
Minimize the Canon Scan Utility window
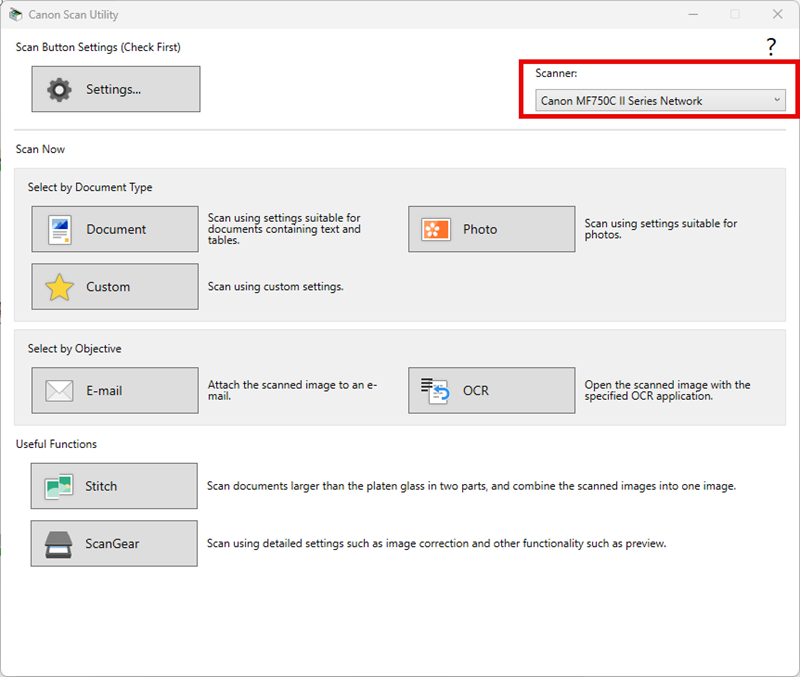(691, 15)
